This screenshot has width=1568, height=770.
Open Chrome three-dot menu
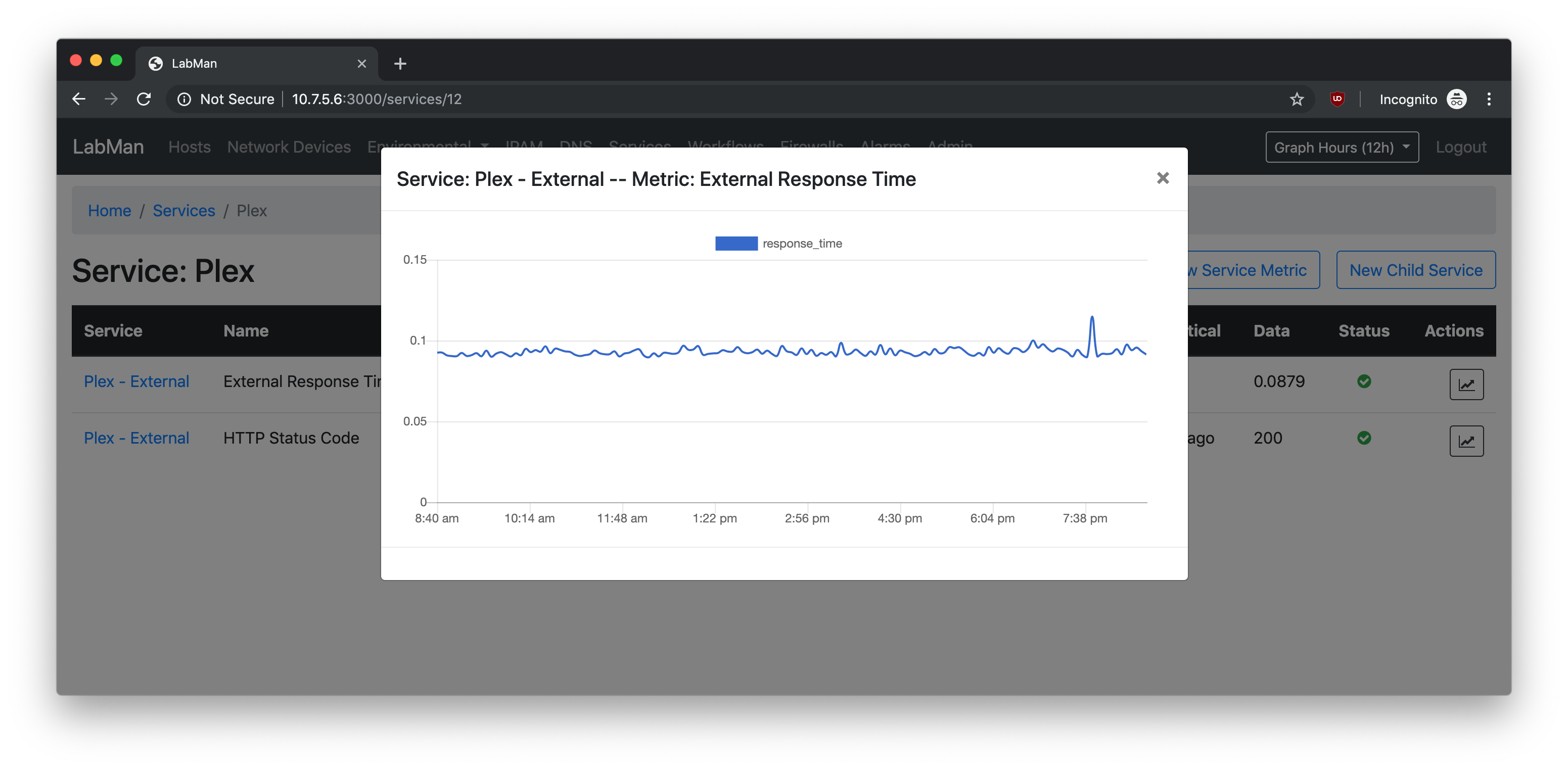(x=1489, y=99)
